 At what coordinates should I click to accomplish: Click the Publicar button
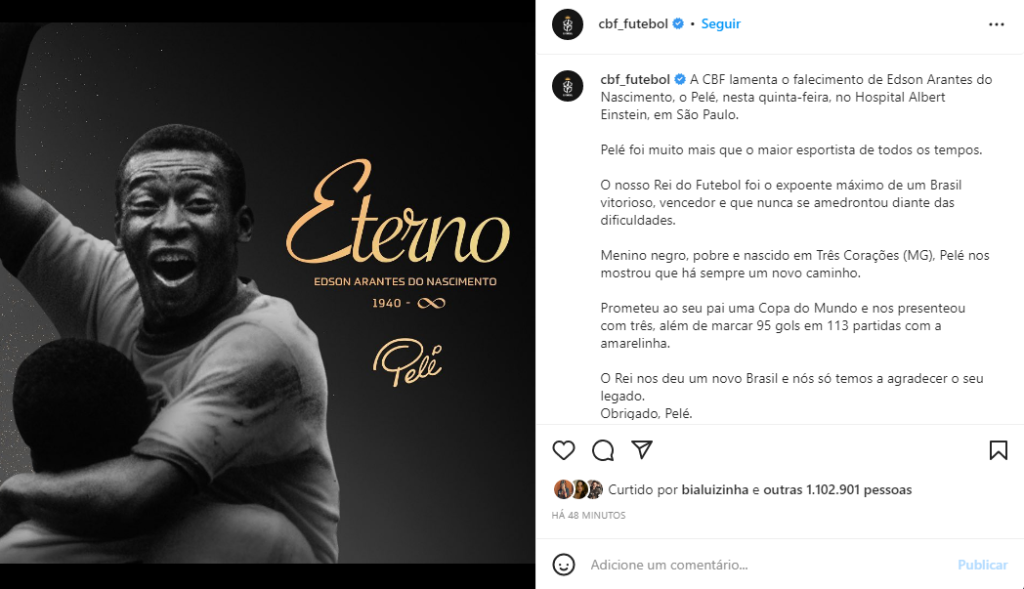click(982, 565)
